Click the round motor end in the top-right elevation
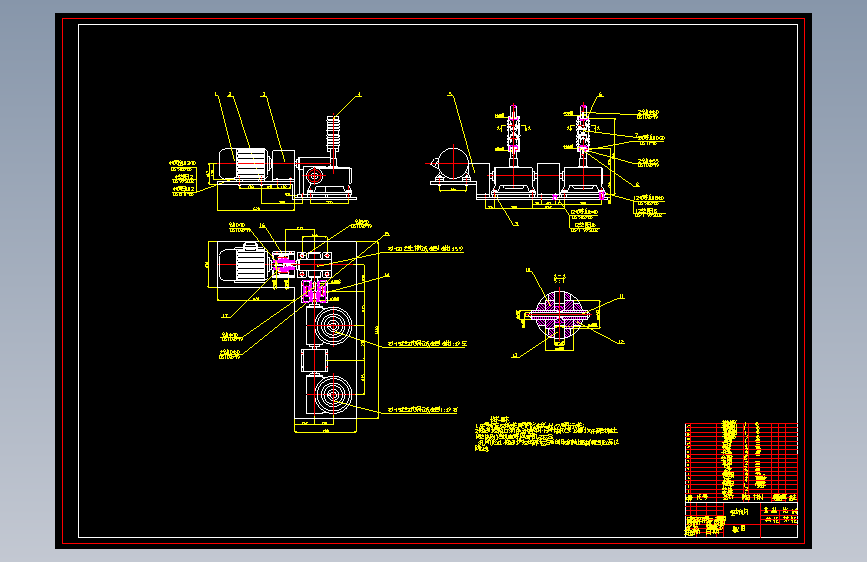867x562 pixels. tap(453, 163)
